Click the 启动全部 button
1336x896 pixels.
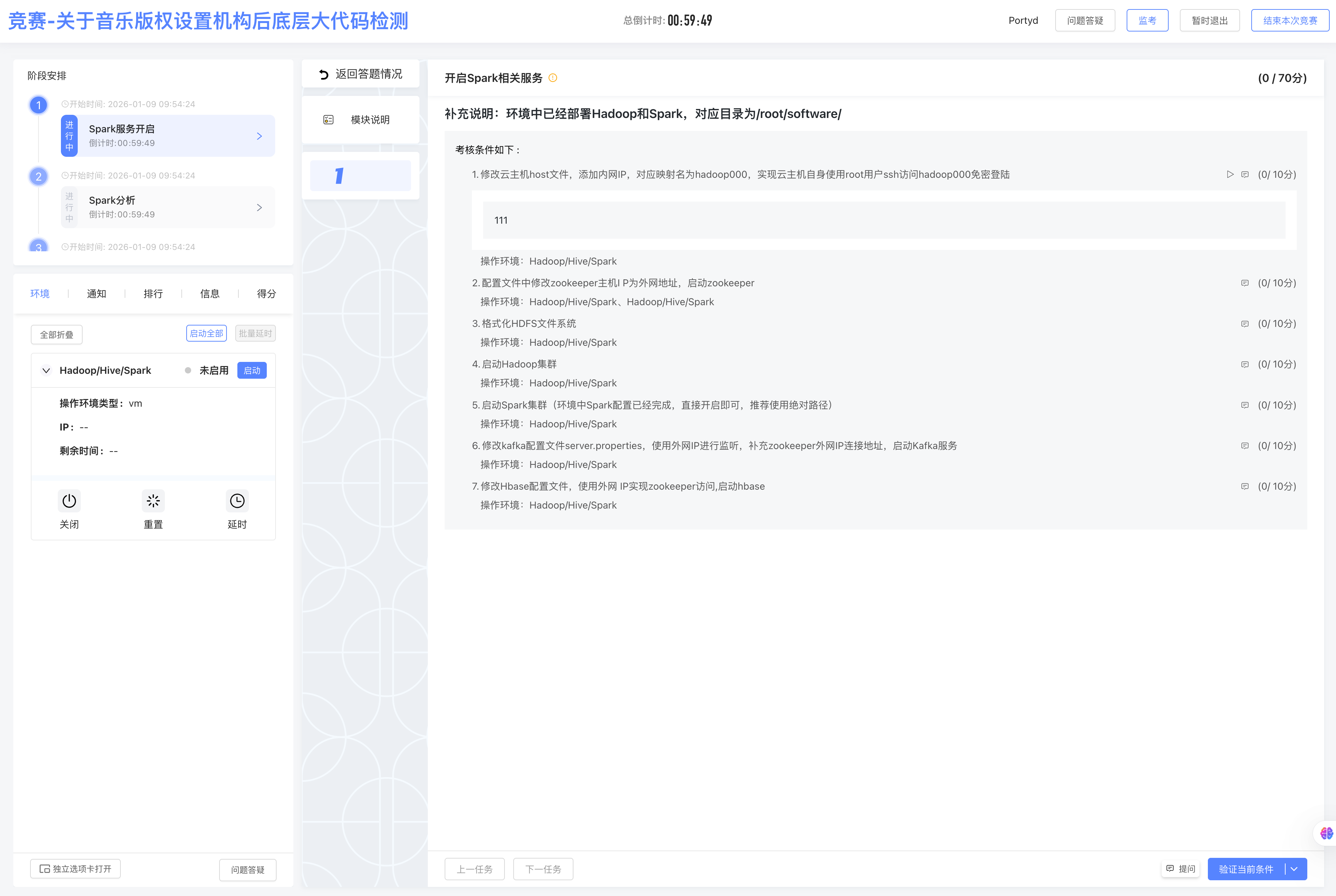[x=206, y=334]
